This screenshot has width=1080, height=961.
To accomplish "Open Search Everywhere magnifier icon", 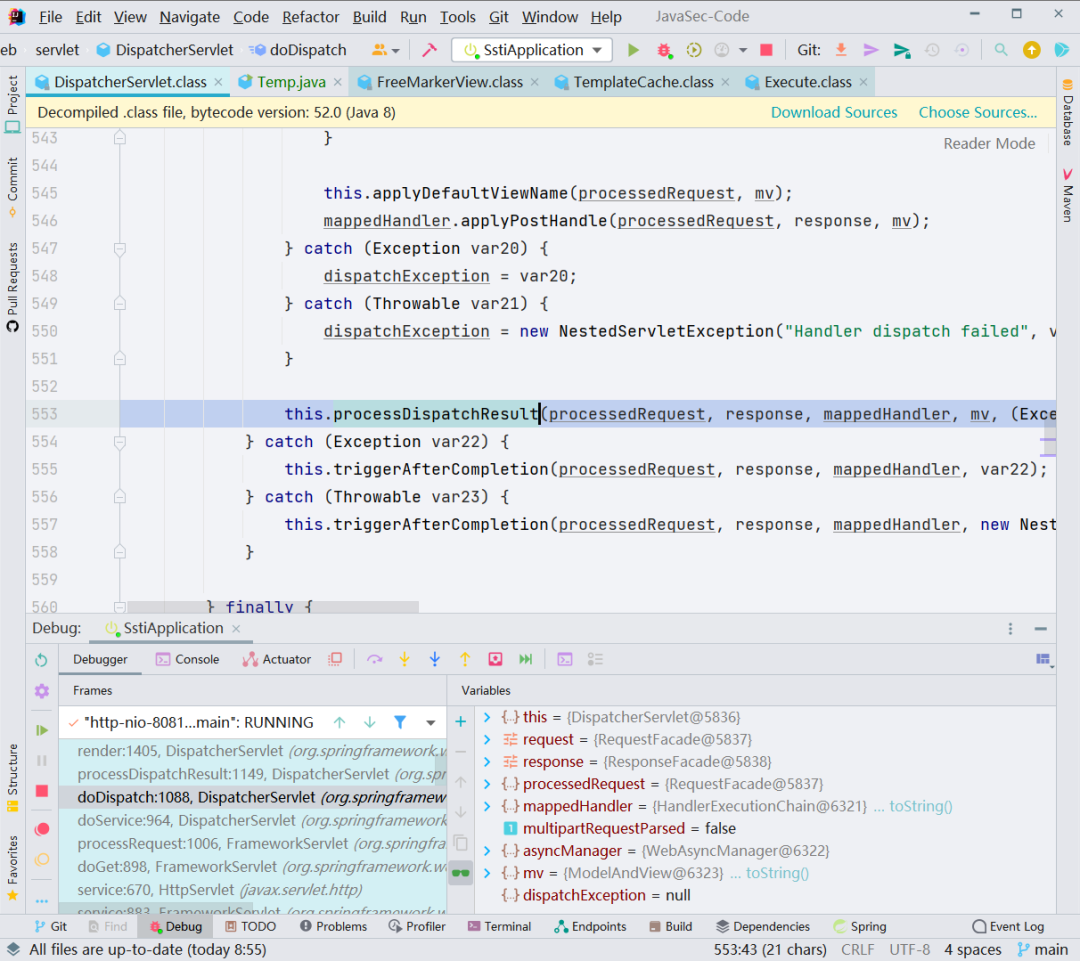I will pyautogui.click(x=1001, y=50).
